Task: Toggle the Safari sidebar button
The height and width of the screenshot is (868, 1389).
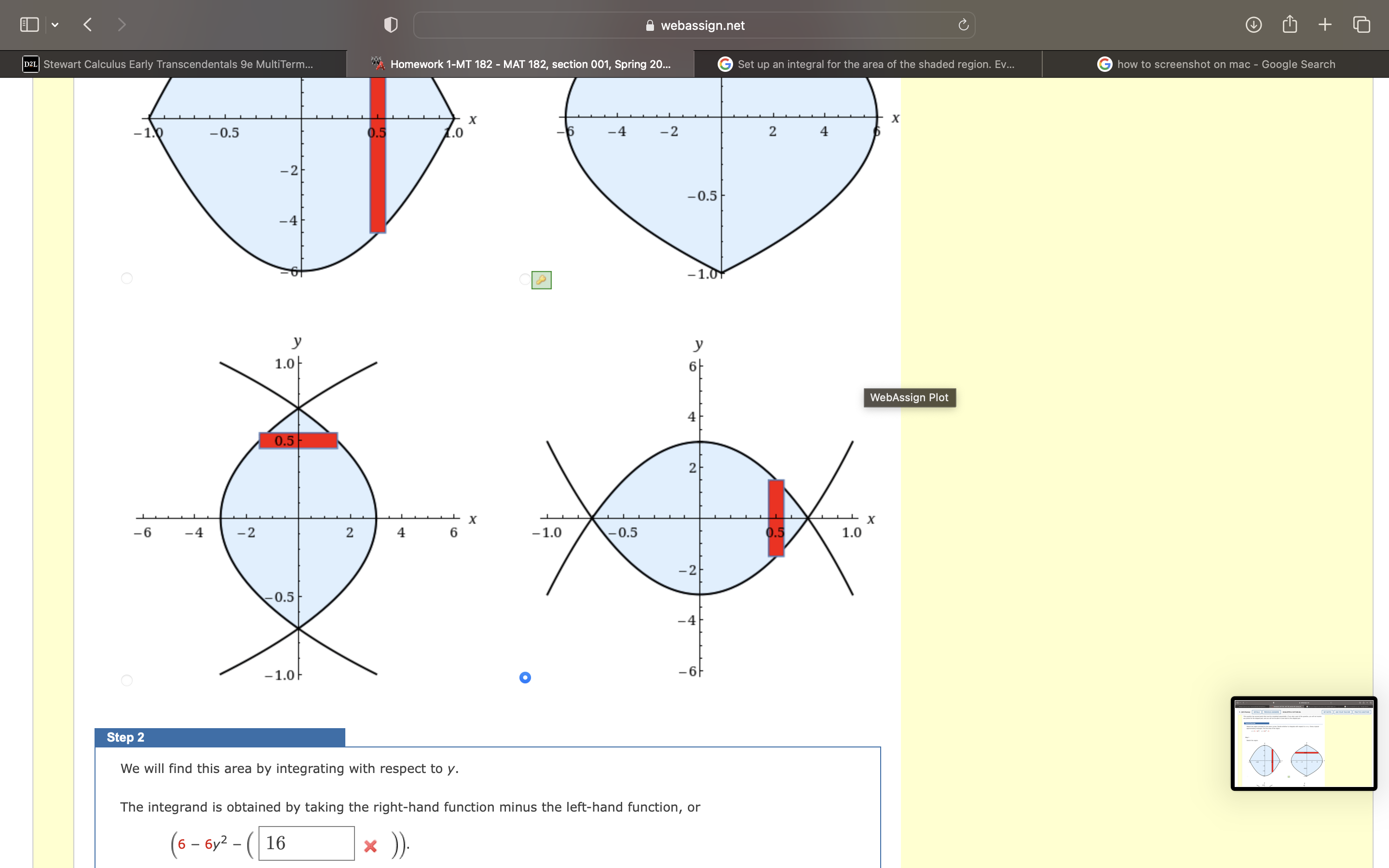Action: click(x=29, y=25)
